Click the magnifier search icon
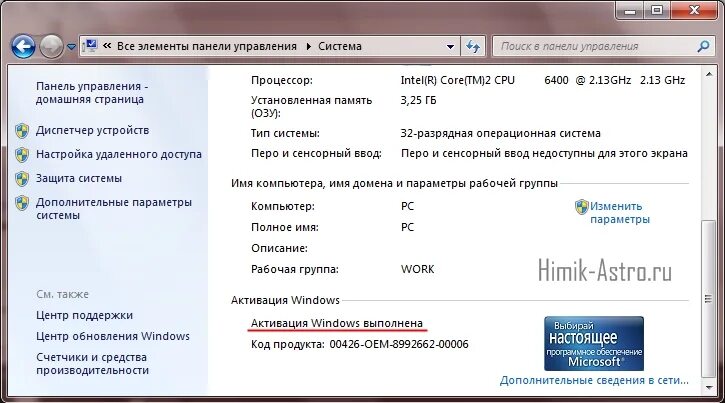725x403 pixels. [x=703, y=46]
